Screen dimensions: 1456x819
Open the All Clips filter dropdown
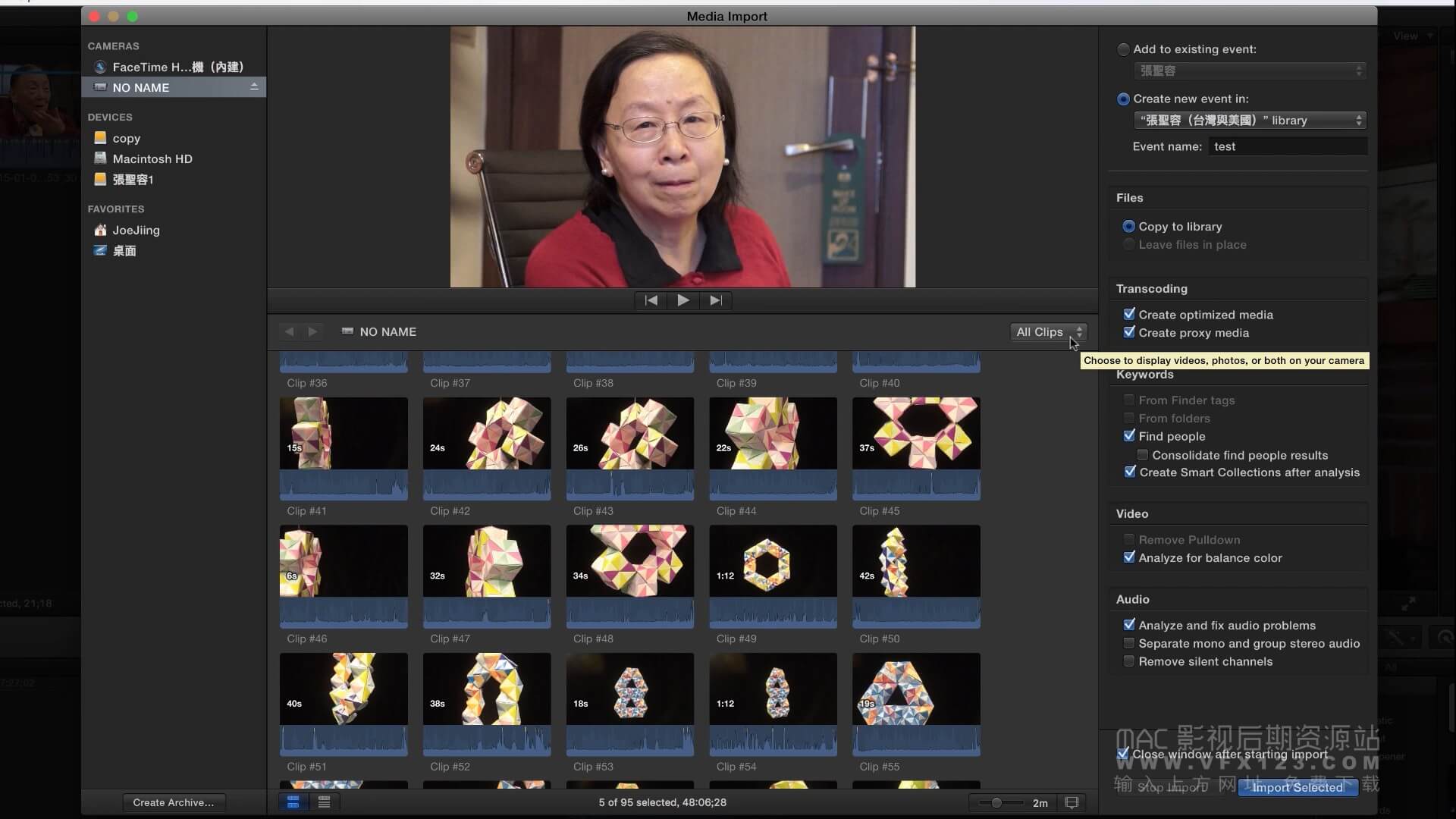(1049, 332)
